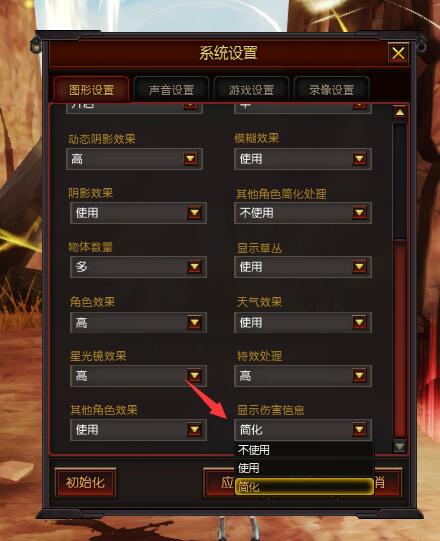The height and width of the screenshot is (541, 440).
Task: Click the scrollbar up arrow icon
Action: (400, 112)
